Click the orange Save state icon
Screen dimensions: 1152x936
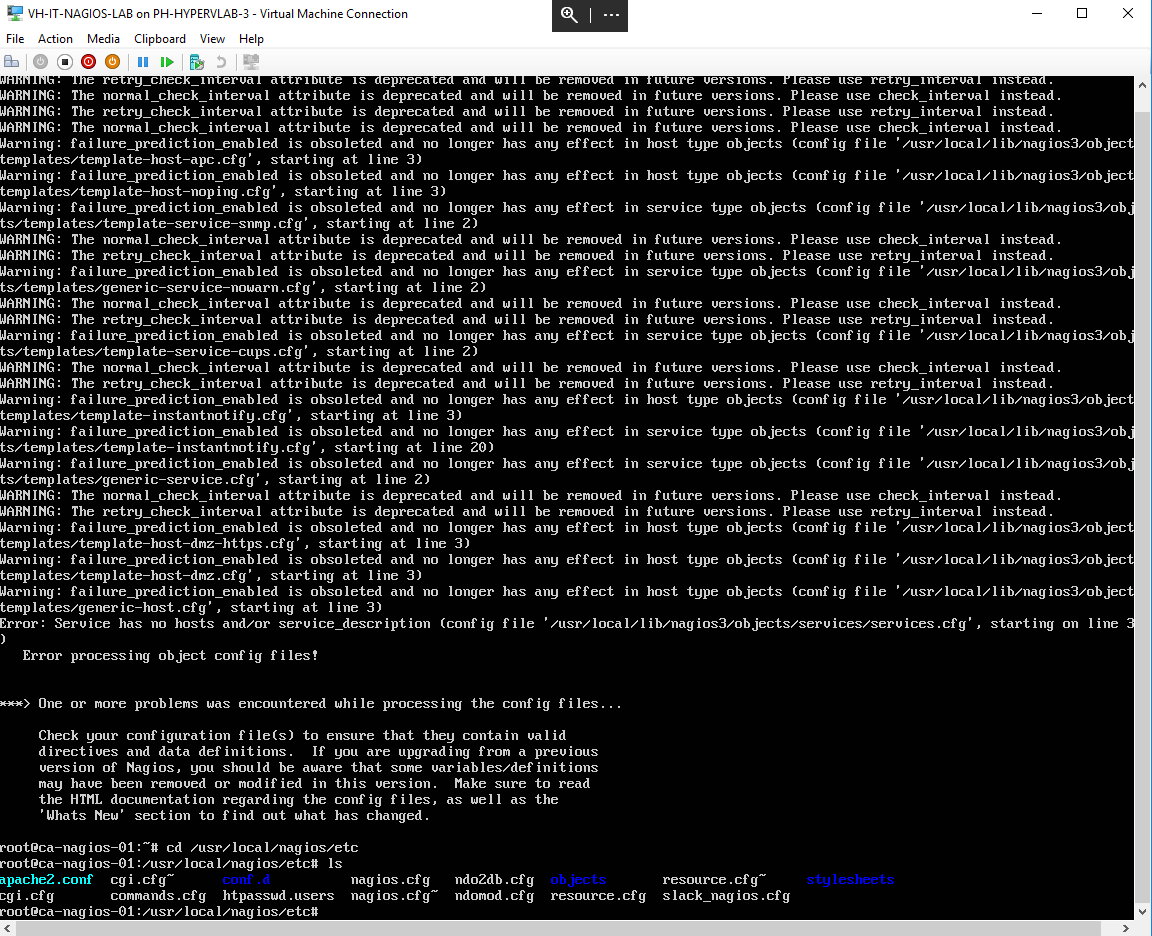pos(112,62)
